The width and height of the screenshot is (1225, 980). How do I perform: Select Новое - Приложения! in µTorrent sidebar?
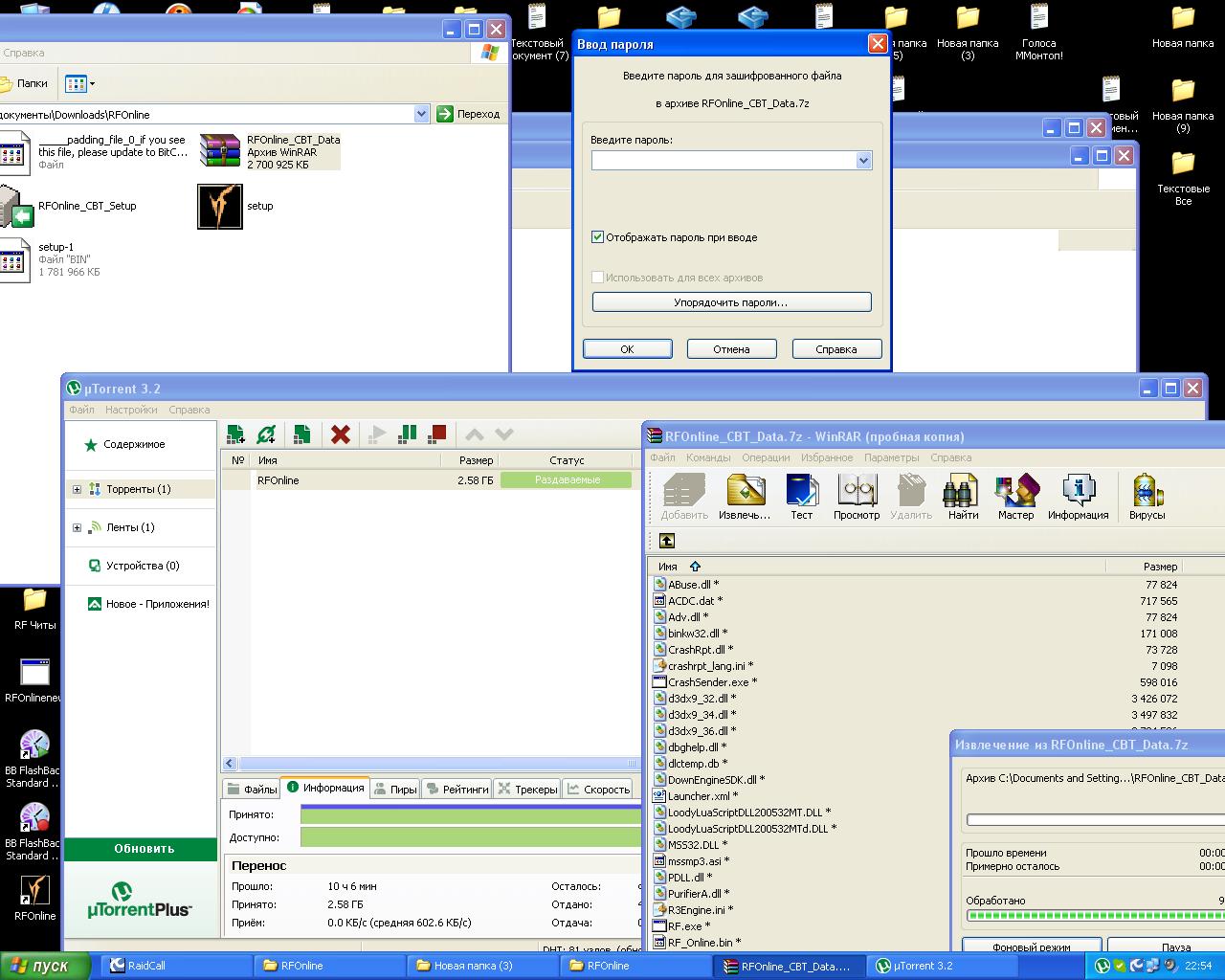click(x=148, y=604)
